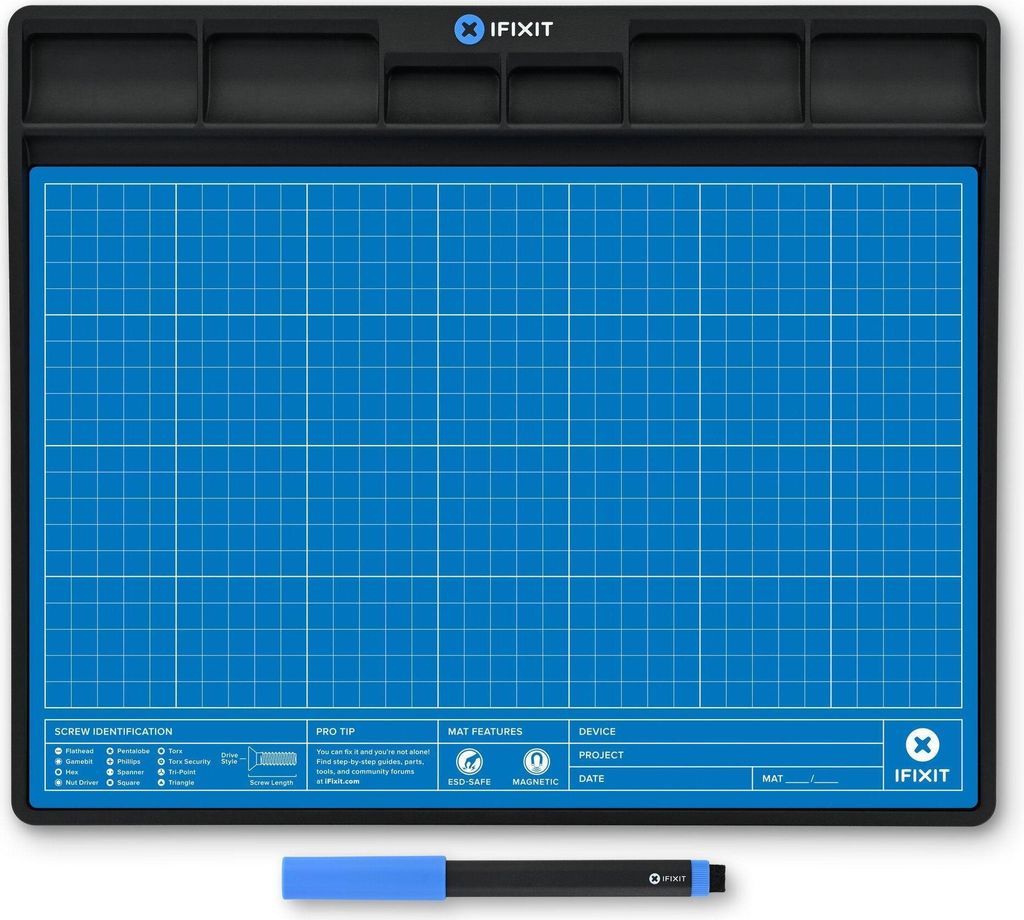
Task: Click the iFixit logo at top center
Action: (503, 29)
